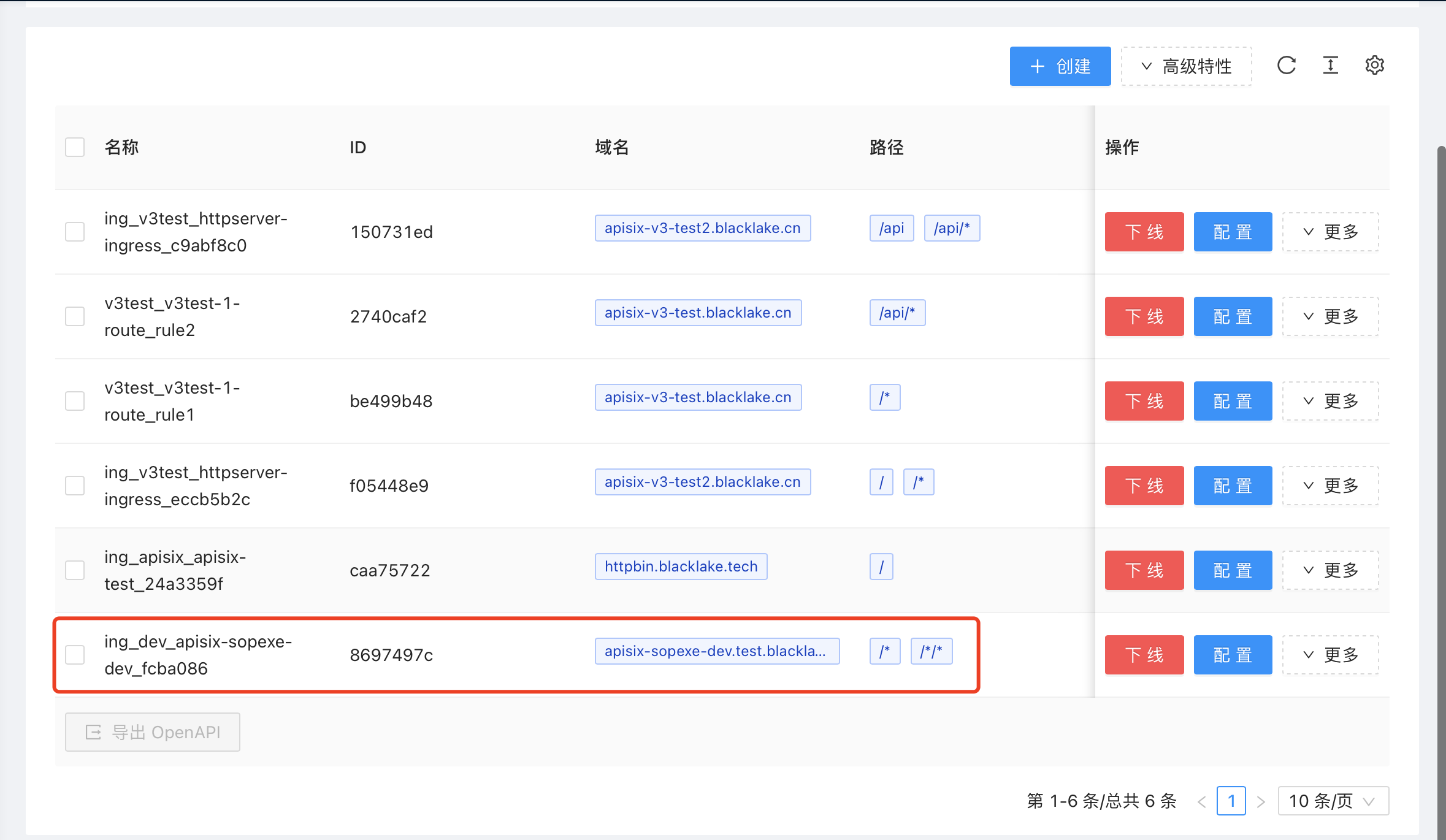
Task: Check the v3test-1-route_rule2 row checkbox
Action: point(75,316)
